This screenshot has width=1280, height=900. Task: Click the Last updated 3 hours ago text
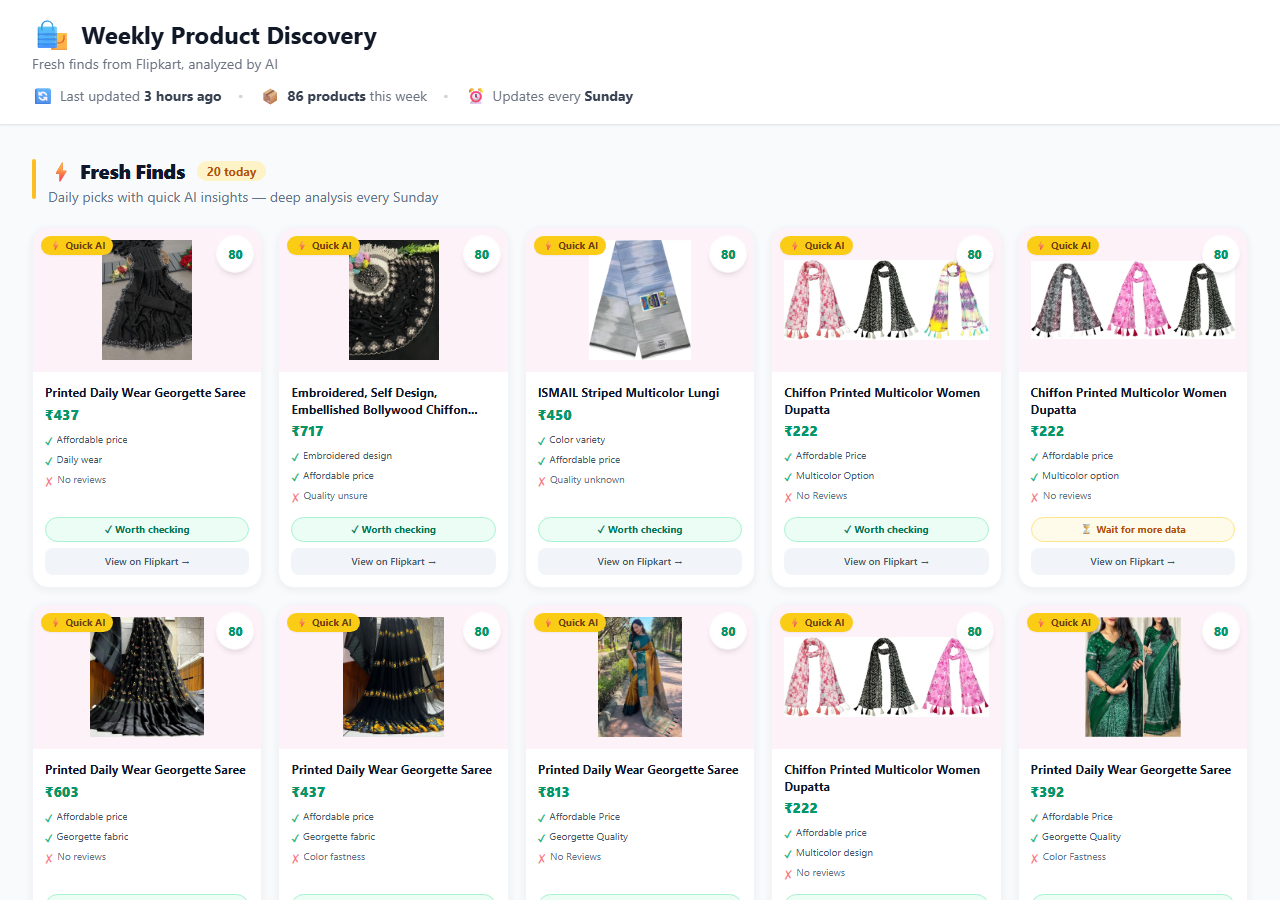point(141,96)
